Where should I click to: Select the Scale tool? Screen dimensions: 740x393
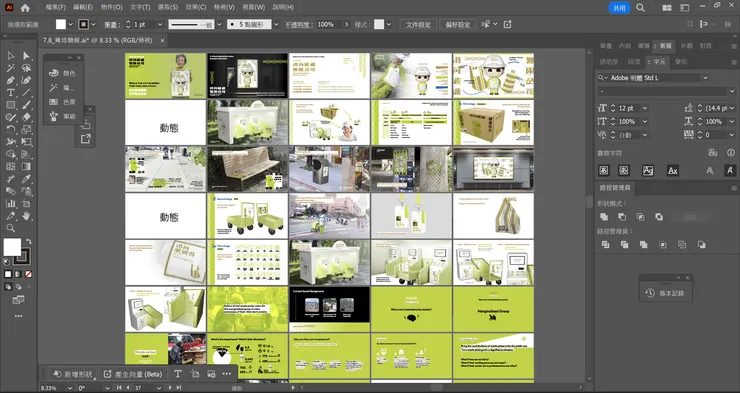(26, 129)
